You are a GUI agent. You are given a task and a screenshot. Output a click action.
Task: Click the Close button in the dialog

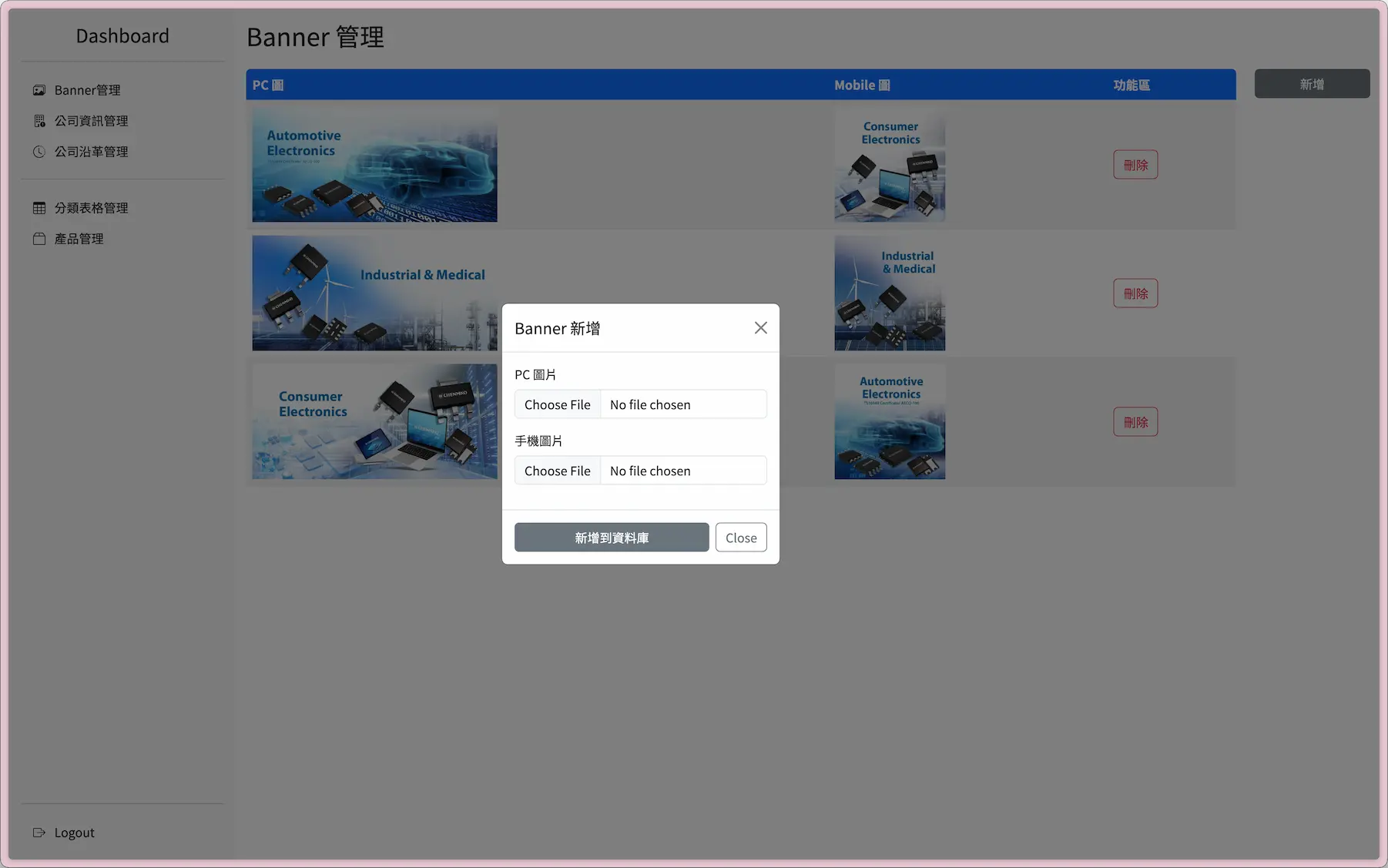[x=740, y=538]
